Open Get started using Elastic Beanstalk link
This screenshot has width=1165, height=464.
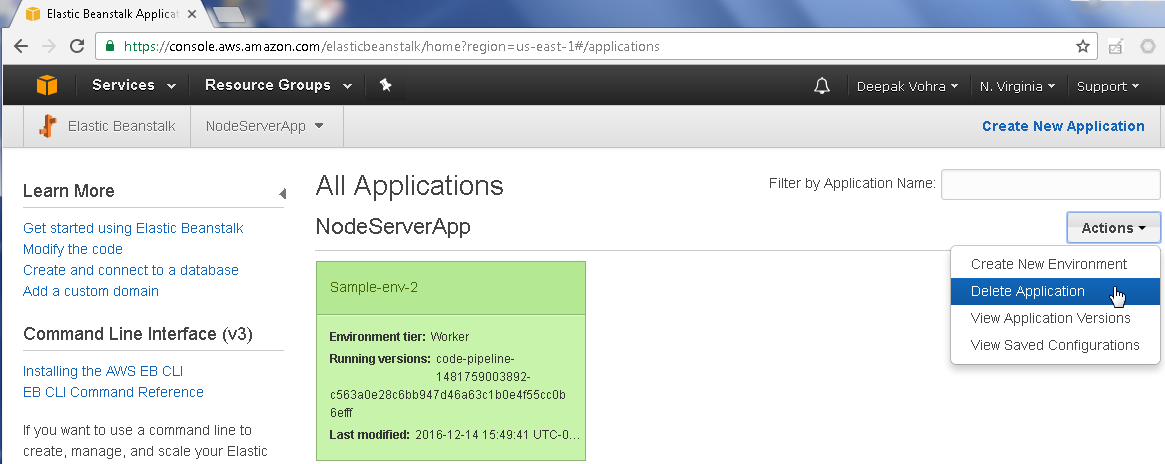pos(133,228)
